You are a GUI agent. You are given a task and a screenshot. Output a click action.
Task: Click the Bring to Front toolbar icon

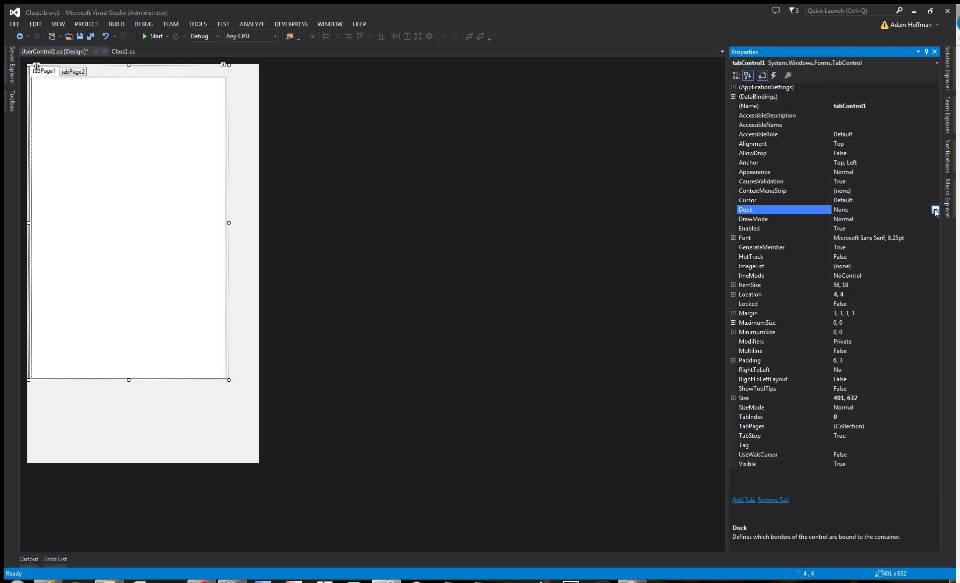click(x=470, y=36)
